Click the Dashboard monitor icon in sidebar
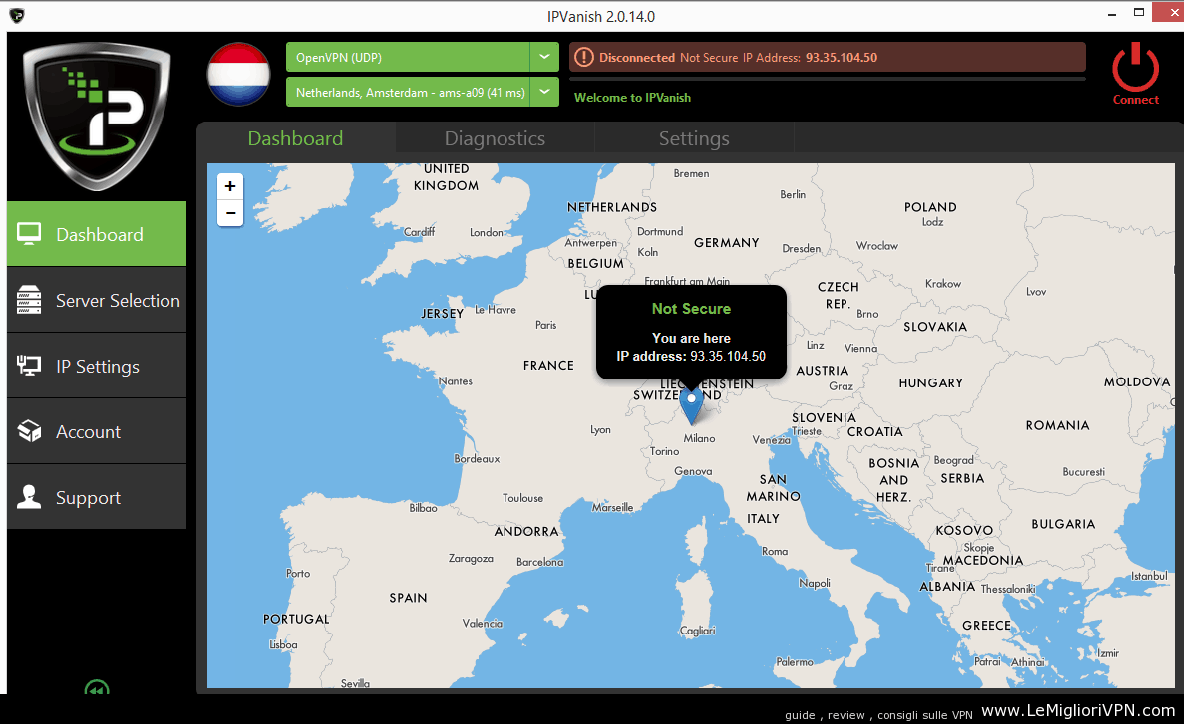The height and width of the screenshot is (724, 1184). (x=29, y=234)
